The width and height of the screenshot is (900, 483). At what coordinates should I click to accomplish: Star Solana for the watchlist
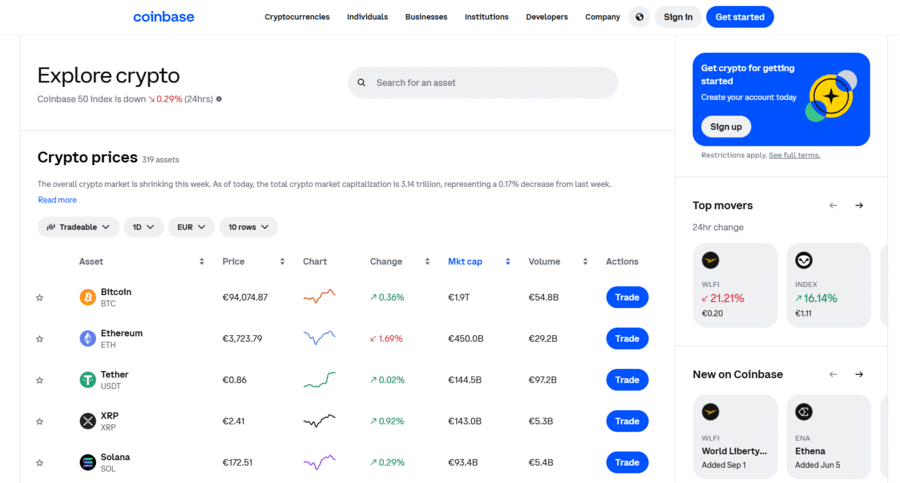pyautogui.click(x=40, y=463)
